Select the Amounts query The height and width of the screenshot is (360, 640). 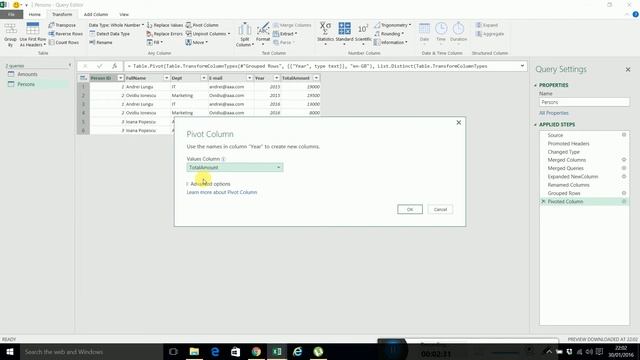tap(27, 74)
